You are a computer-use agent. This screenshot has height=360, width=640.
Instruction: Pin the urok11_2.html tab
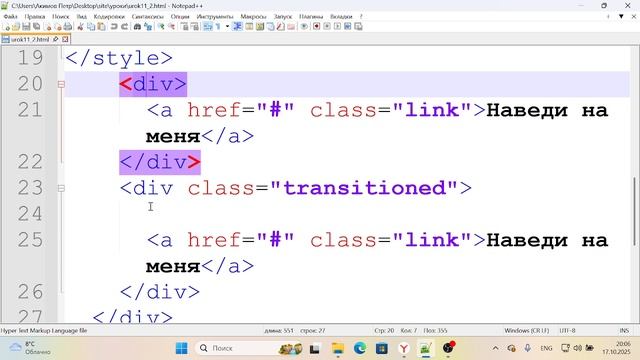[56, 39]
